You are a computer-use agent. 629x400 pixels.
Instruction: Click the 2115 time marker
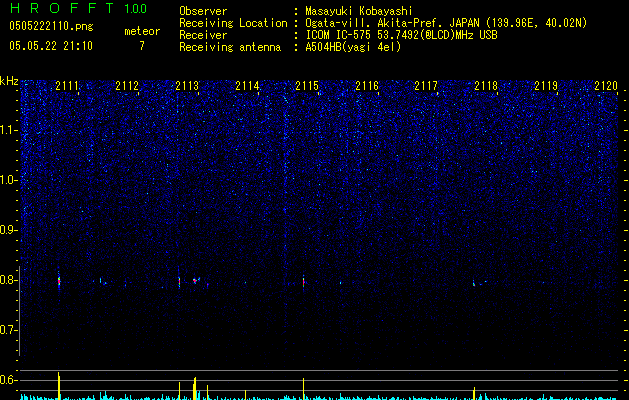click(x=307, y=85)
